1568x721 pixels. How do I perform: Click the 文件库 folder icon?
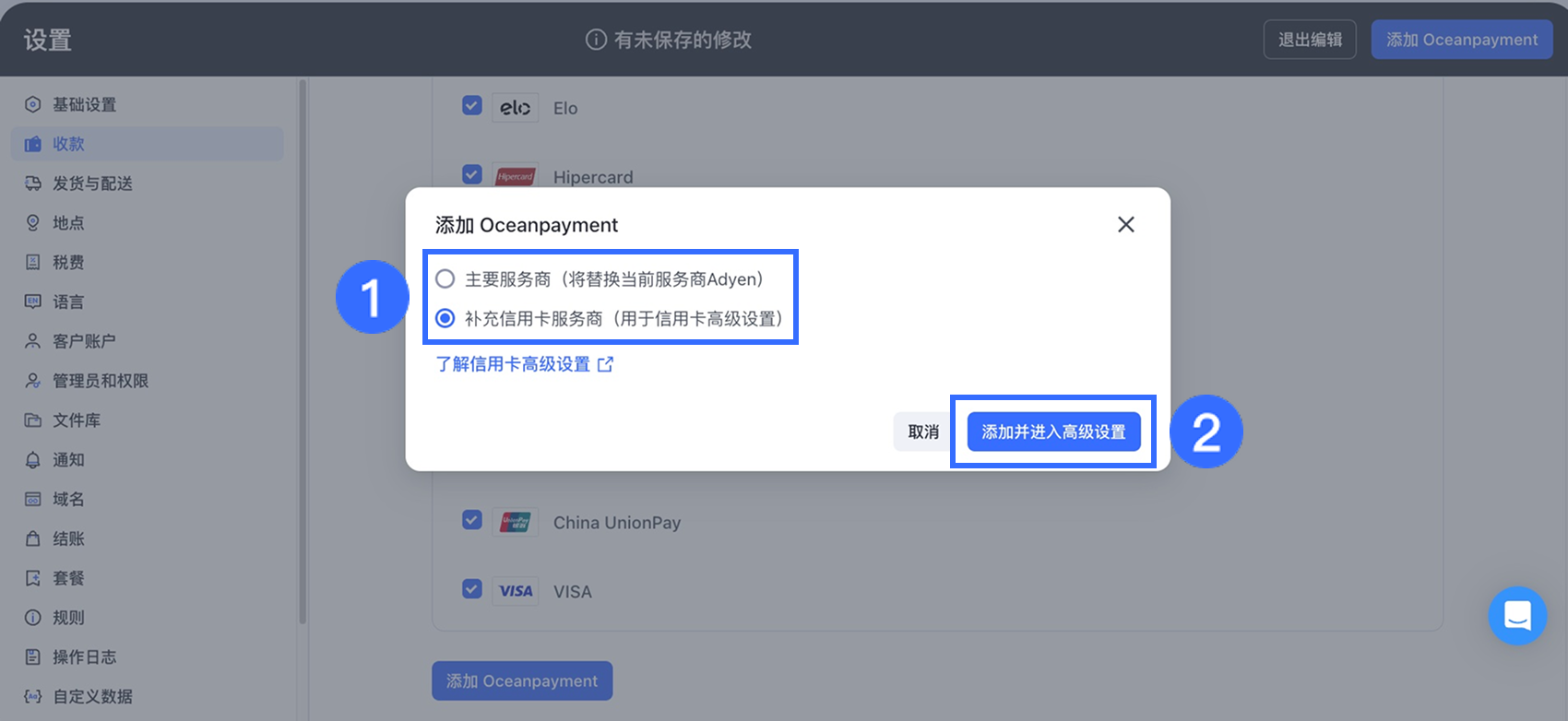coord(33,420)
